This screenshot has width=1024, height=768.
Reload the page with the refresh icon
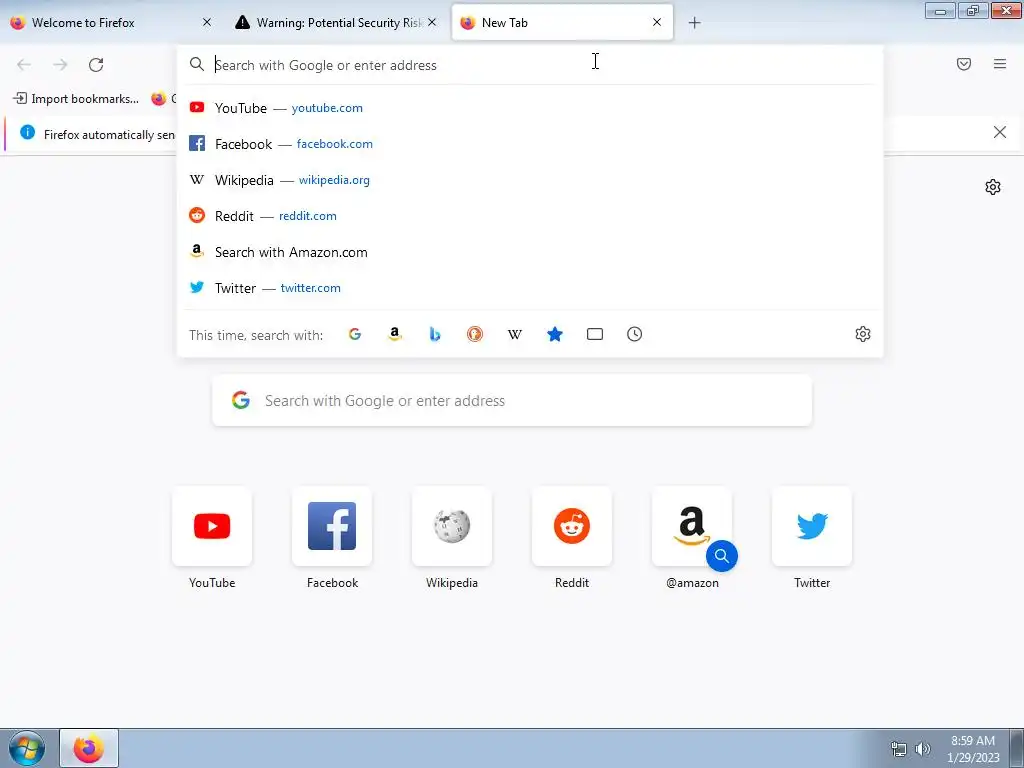pyautogui.click(x=96, y=65)
